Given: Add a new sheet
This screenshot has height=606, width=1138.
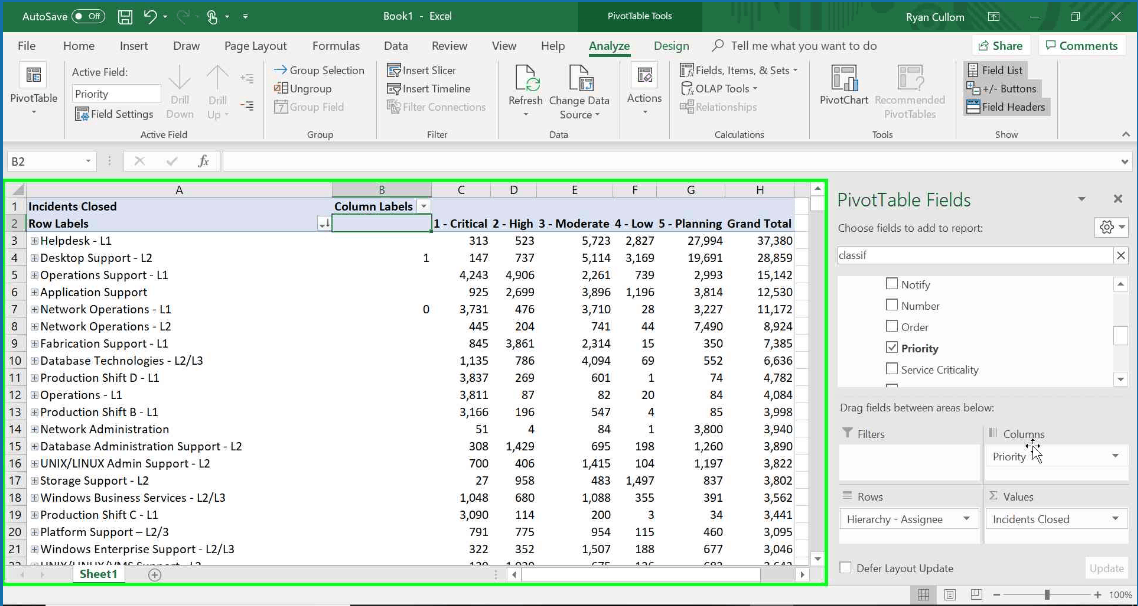Looking at the screenshot, I should 155,575.
